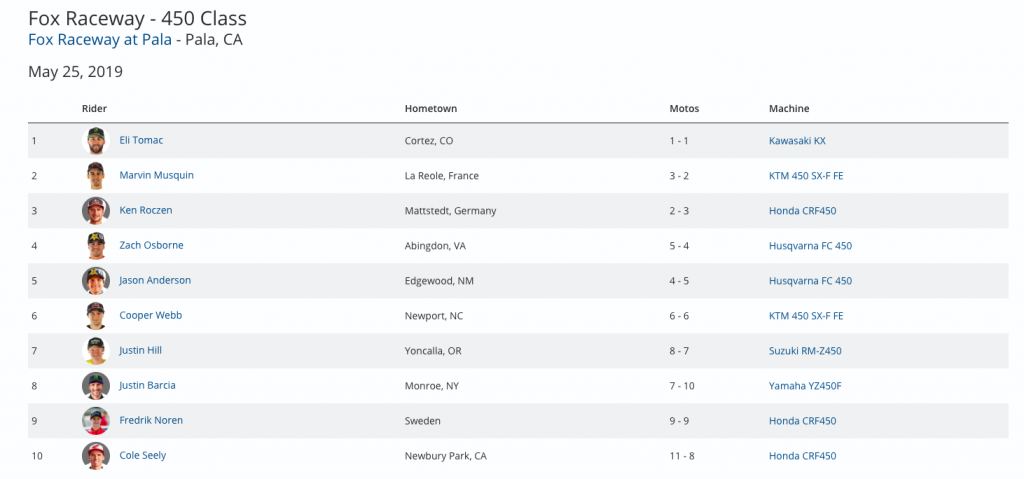
Task: Click the Hometown column header
Action: pyautogui.click(x=430, y=108)
